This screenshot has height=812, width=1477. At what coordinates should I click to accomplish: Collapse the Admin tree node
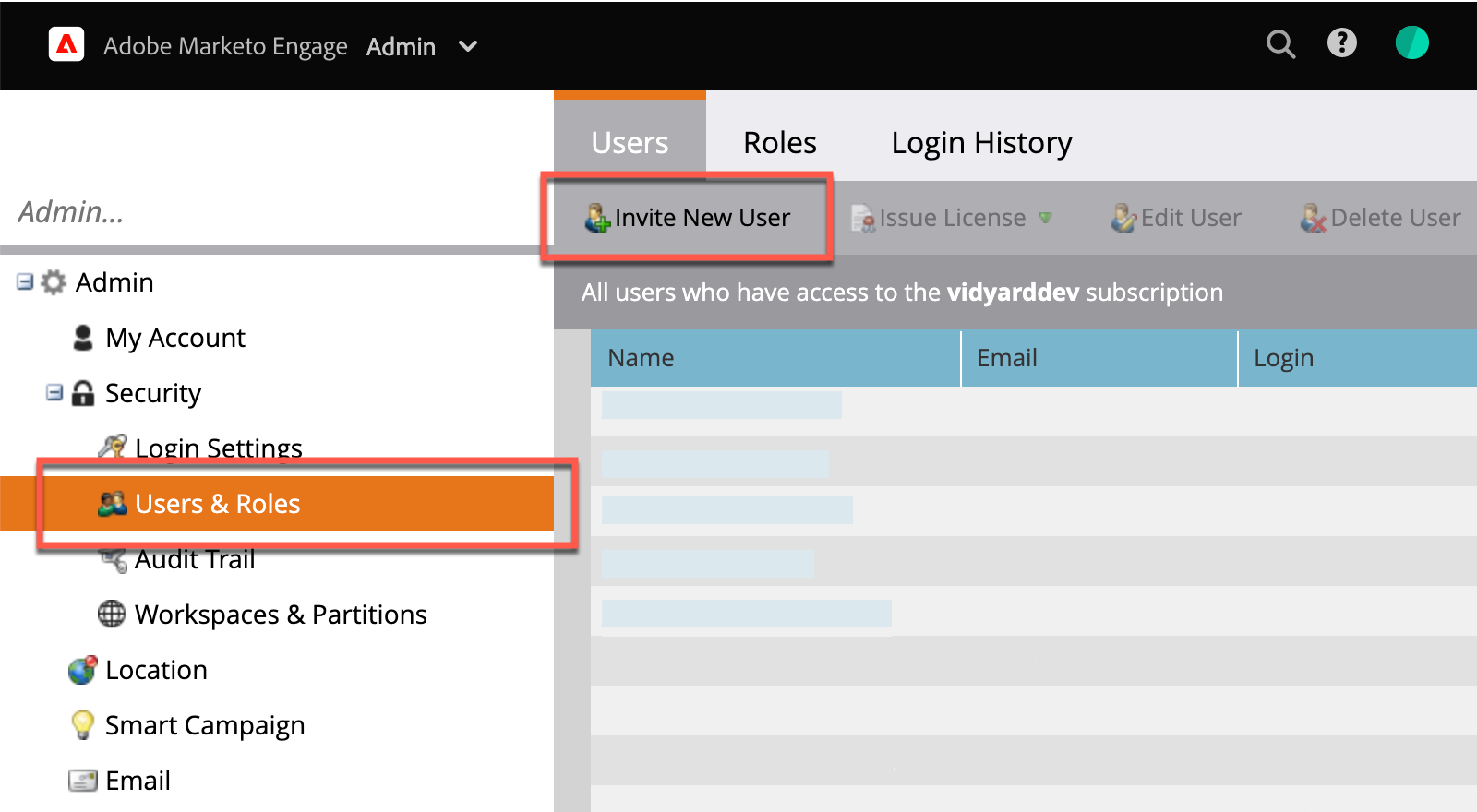(25, 281)
